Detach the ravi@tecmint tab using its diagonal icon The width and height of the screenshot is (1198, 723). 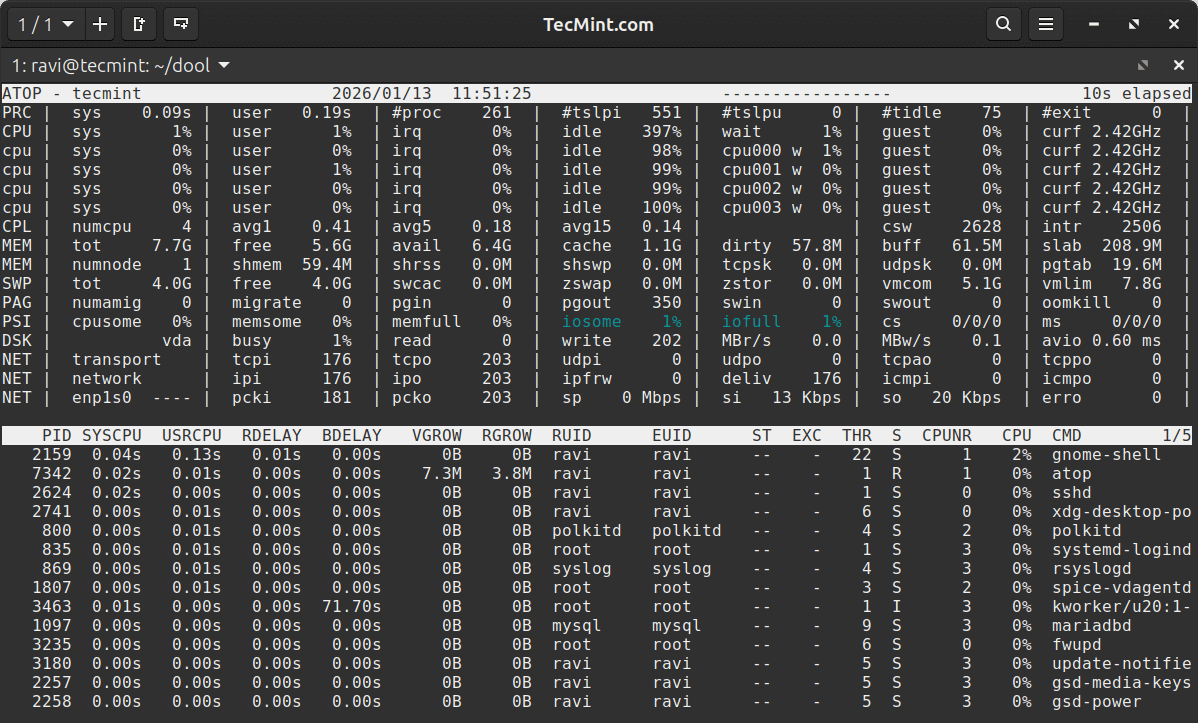[x=1142, y=64]
